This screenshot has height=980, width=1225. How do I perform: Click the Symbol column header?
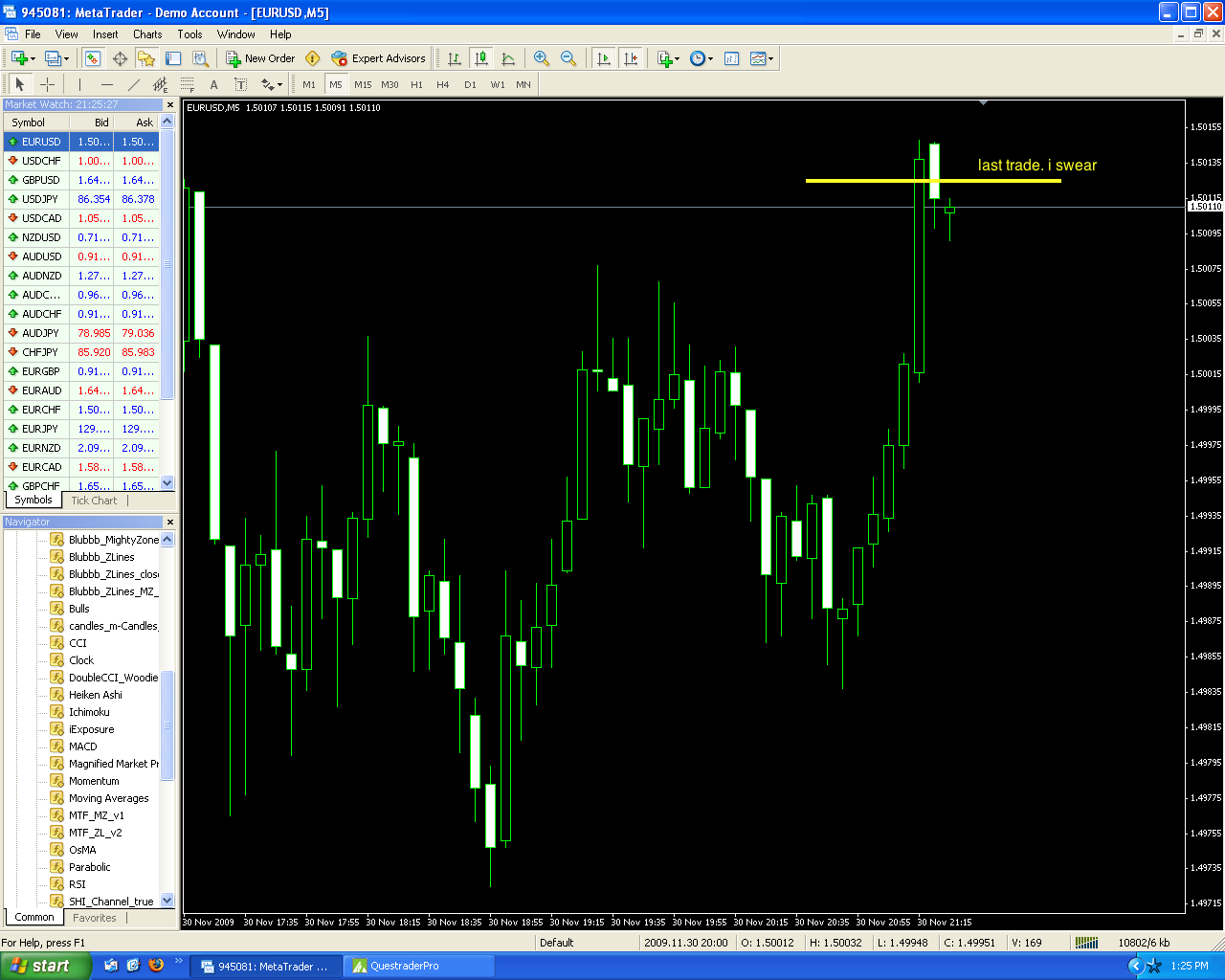point(36,122)
